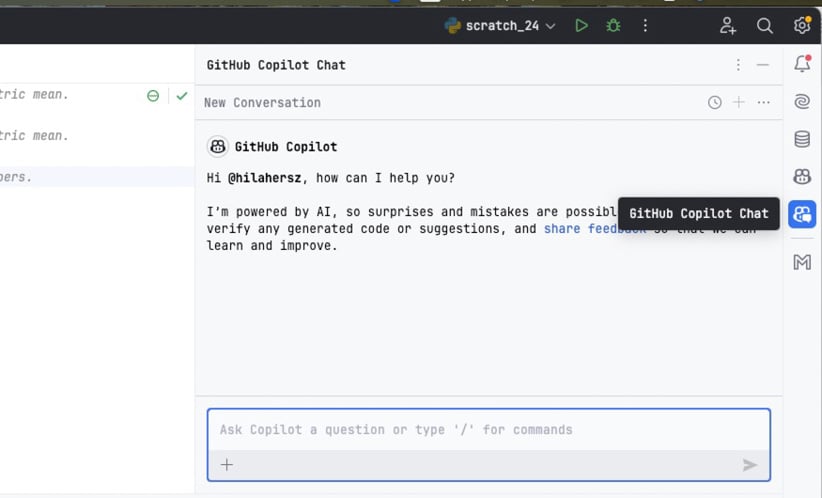Open IDE settings gear icon
The image size is (822, 498).
coord(802,25)
